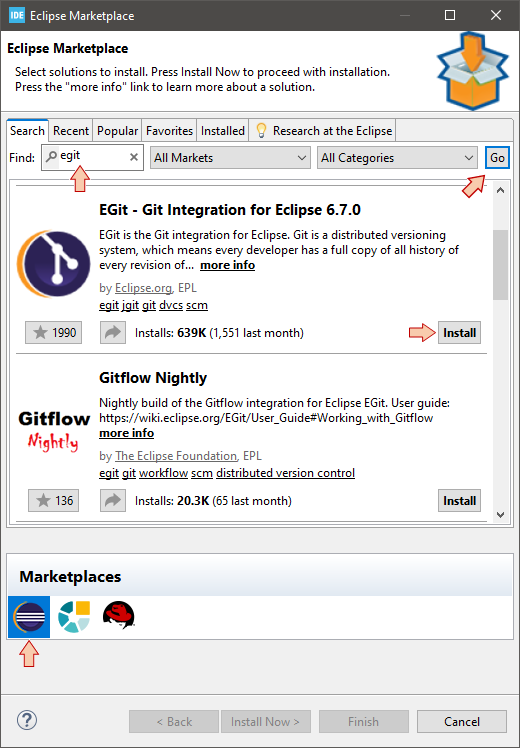Screen dimensions: 520x748
Task: Switch to the Popular tab
Action: [x=117, y=131]
